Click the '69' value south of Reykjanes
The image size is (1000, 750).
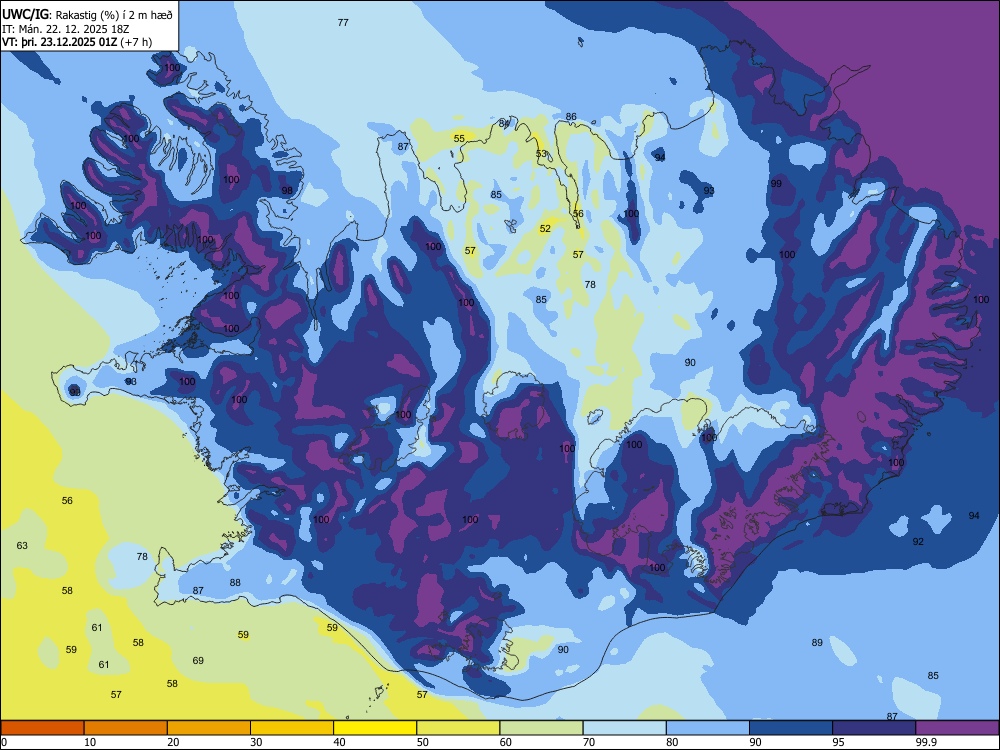coord(198,660)
